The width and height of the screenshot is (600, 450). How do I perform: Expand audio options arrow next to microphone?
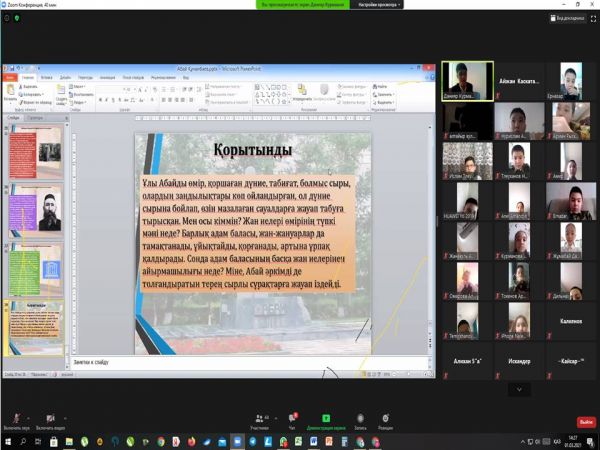29,416
